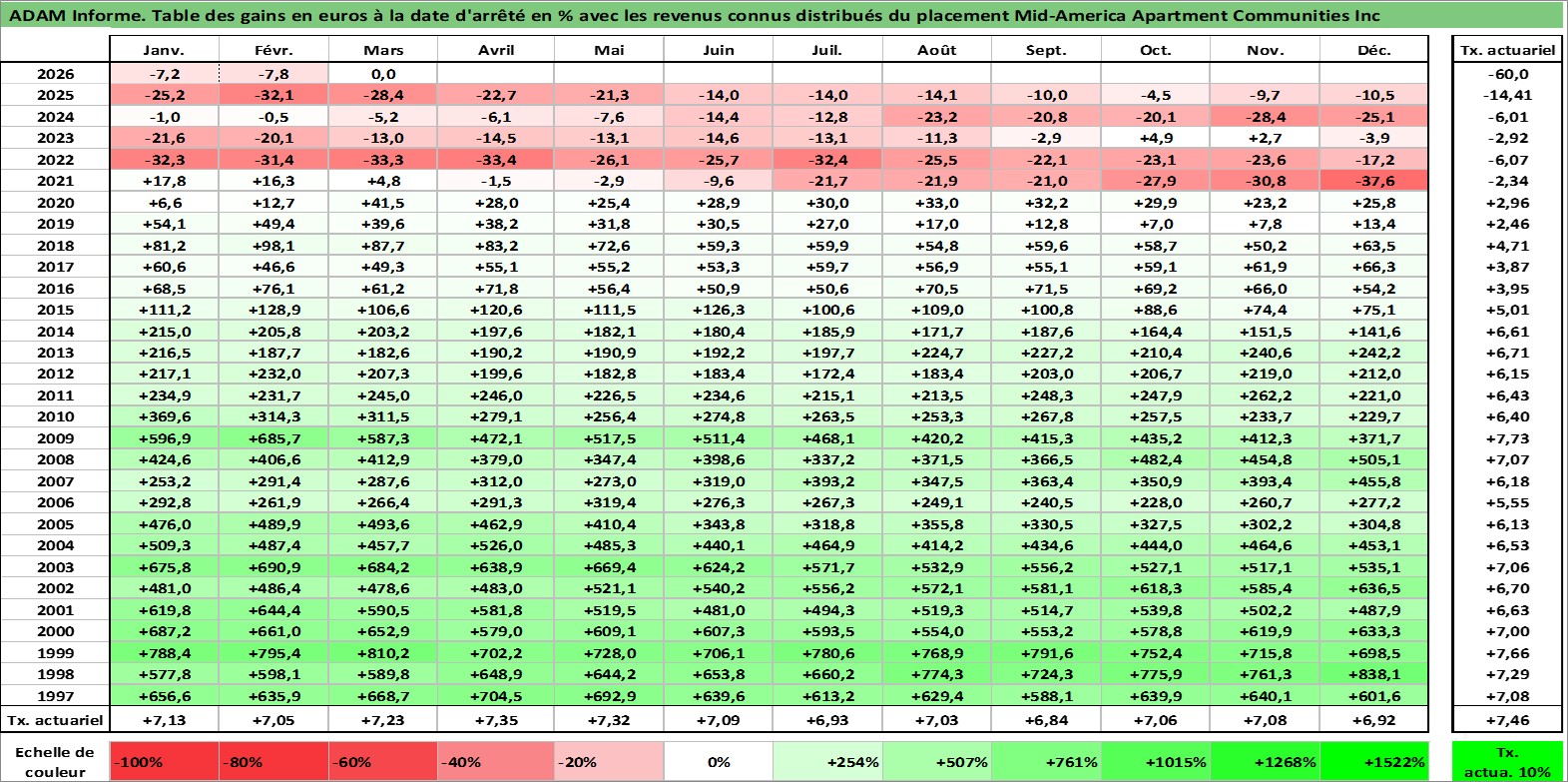Select the -60% color scale swatch
Screen dimensions: 1568x782
point(383,761)
